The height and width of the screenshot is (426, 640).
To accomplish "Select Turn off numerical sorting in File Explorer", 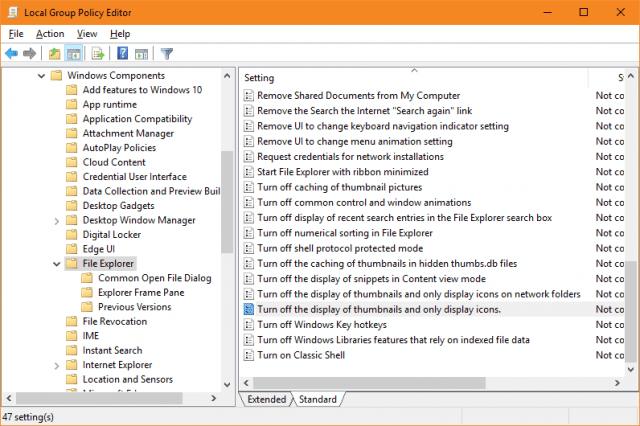I will point(345,233).
